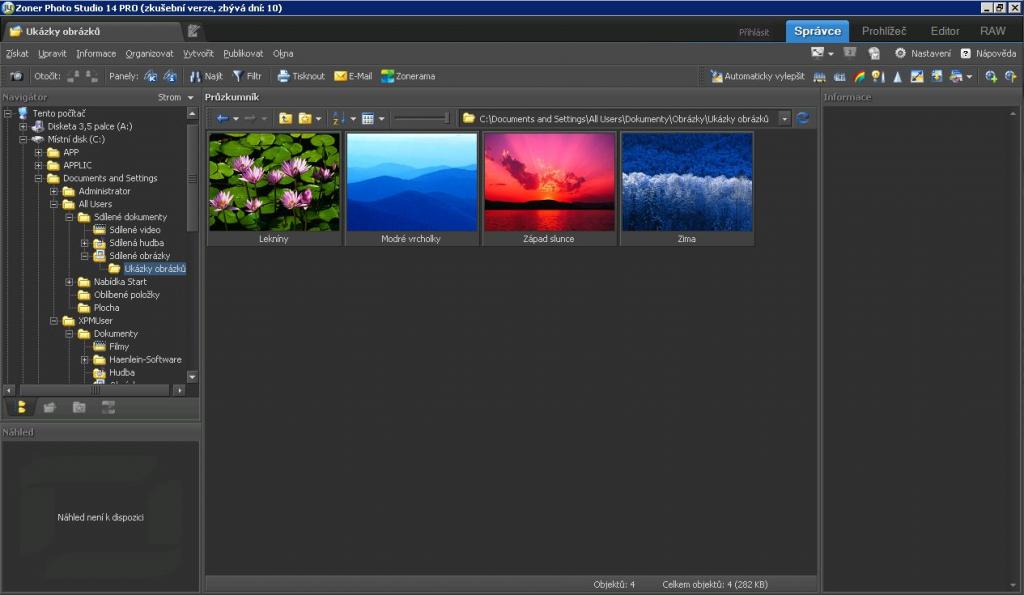Screen dimensions: 1024x595
Task: Click the fourth navigator mode icon below tree
Action: tap(108, 408)
